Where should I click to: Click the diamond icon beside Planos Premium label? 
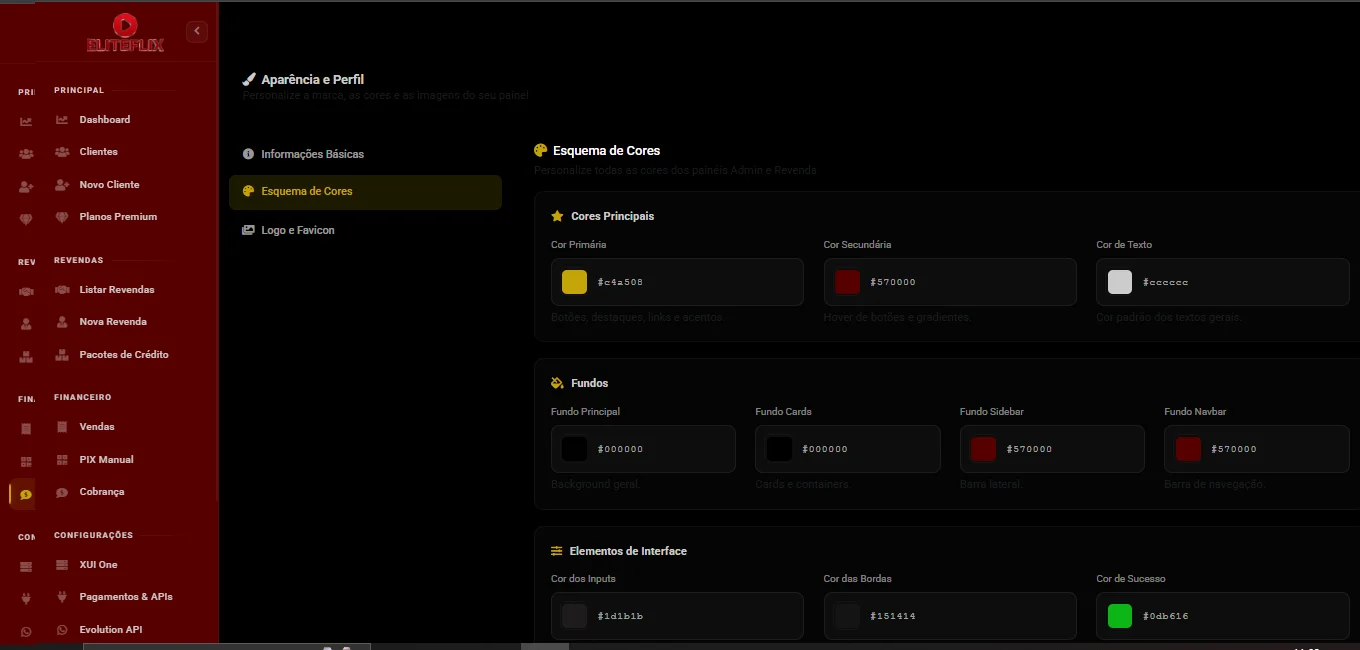pyautogui.click(x=62, y=217)
